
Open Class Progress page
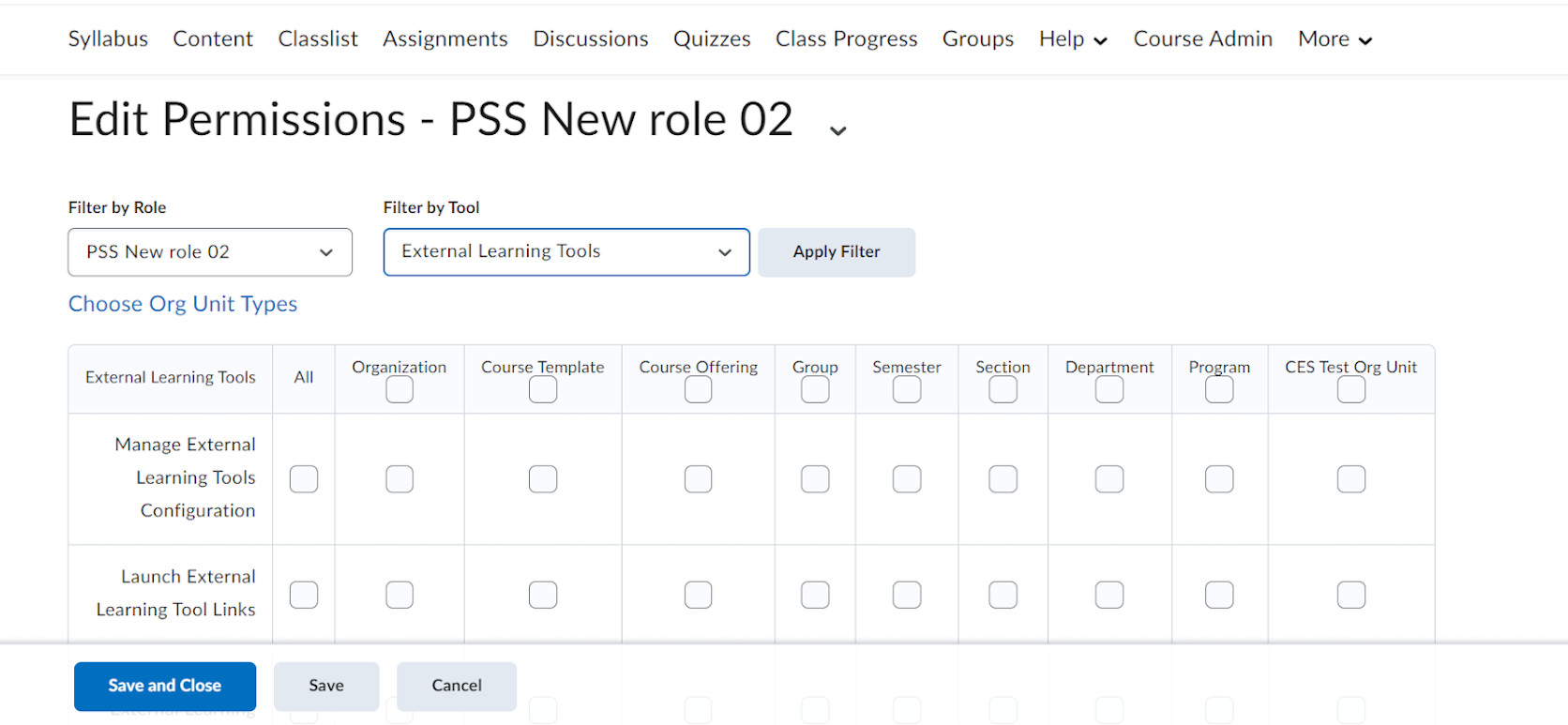pyautogui.click(x=847, y=38)
